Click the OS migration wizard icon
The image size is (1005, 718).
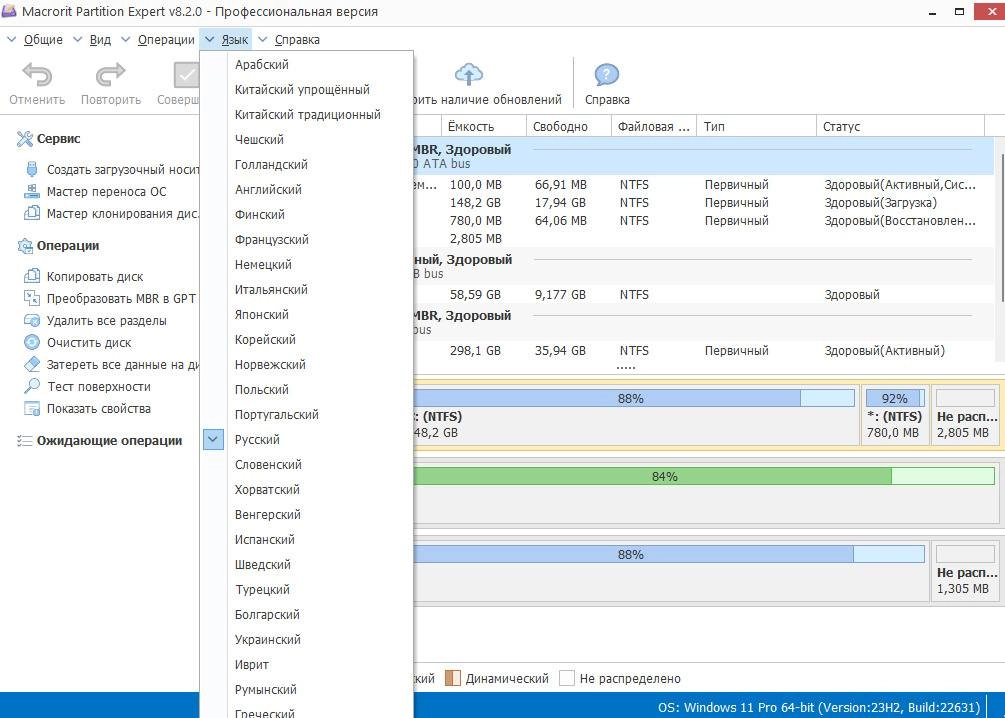(x=31, y=191)
